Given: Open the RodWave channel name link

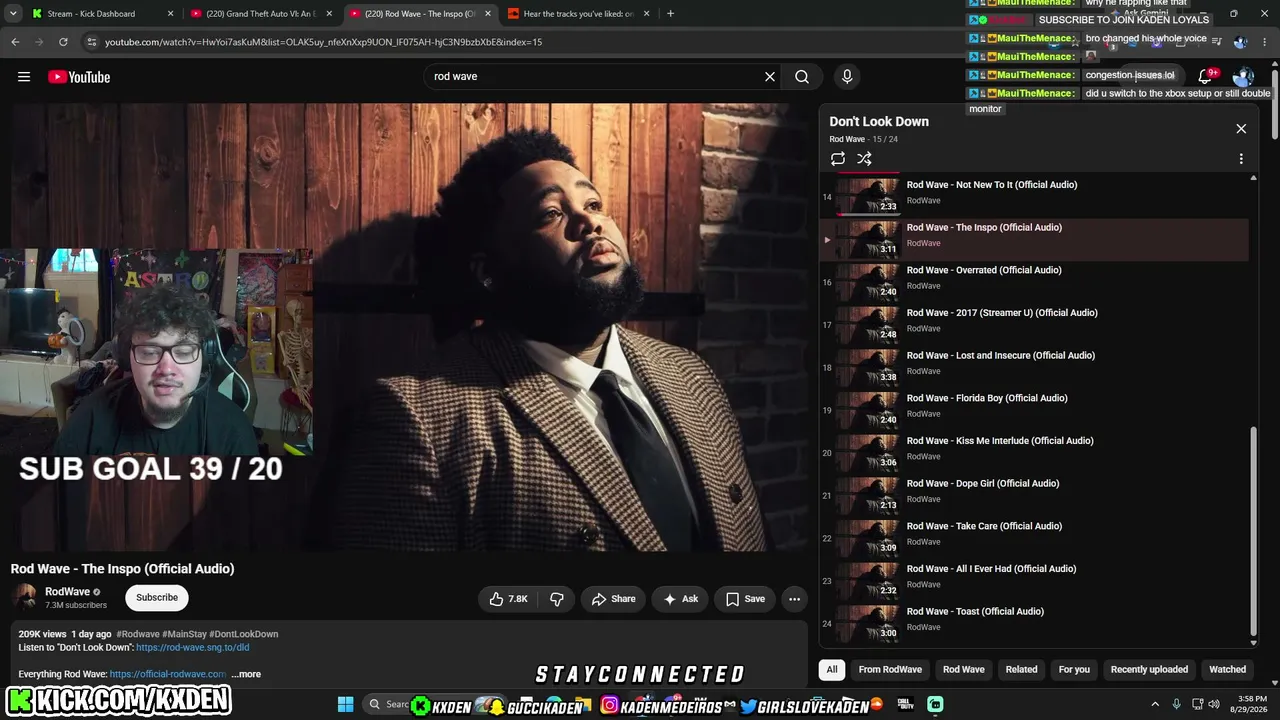Looking at the screenshot, I should [x=67, y=592].
